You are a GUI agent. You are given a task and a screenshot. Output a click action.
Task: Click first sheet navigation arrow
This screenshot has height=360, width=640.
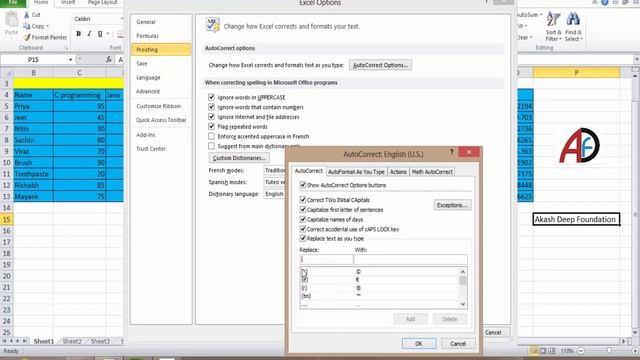tap(4, 341)
